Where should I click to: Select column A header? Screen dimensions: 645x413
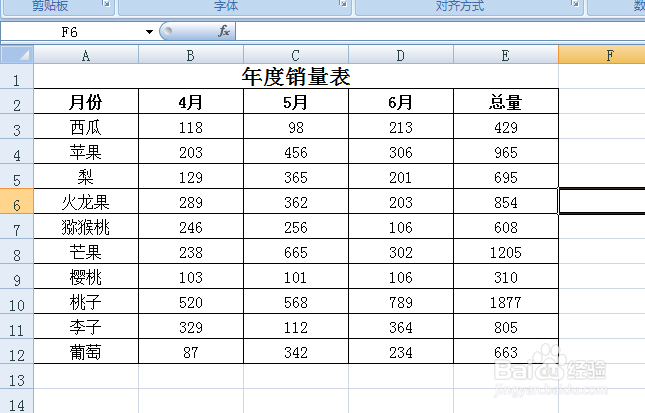click(x=86, y=55)
